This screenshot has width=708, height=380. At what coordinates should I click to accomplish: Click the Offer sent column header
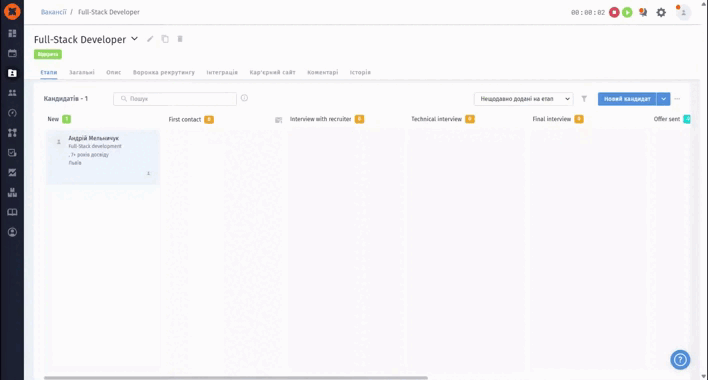click(667, 119)
